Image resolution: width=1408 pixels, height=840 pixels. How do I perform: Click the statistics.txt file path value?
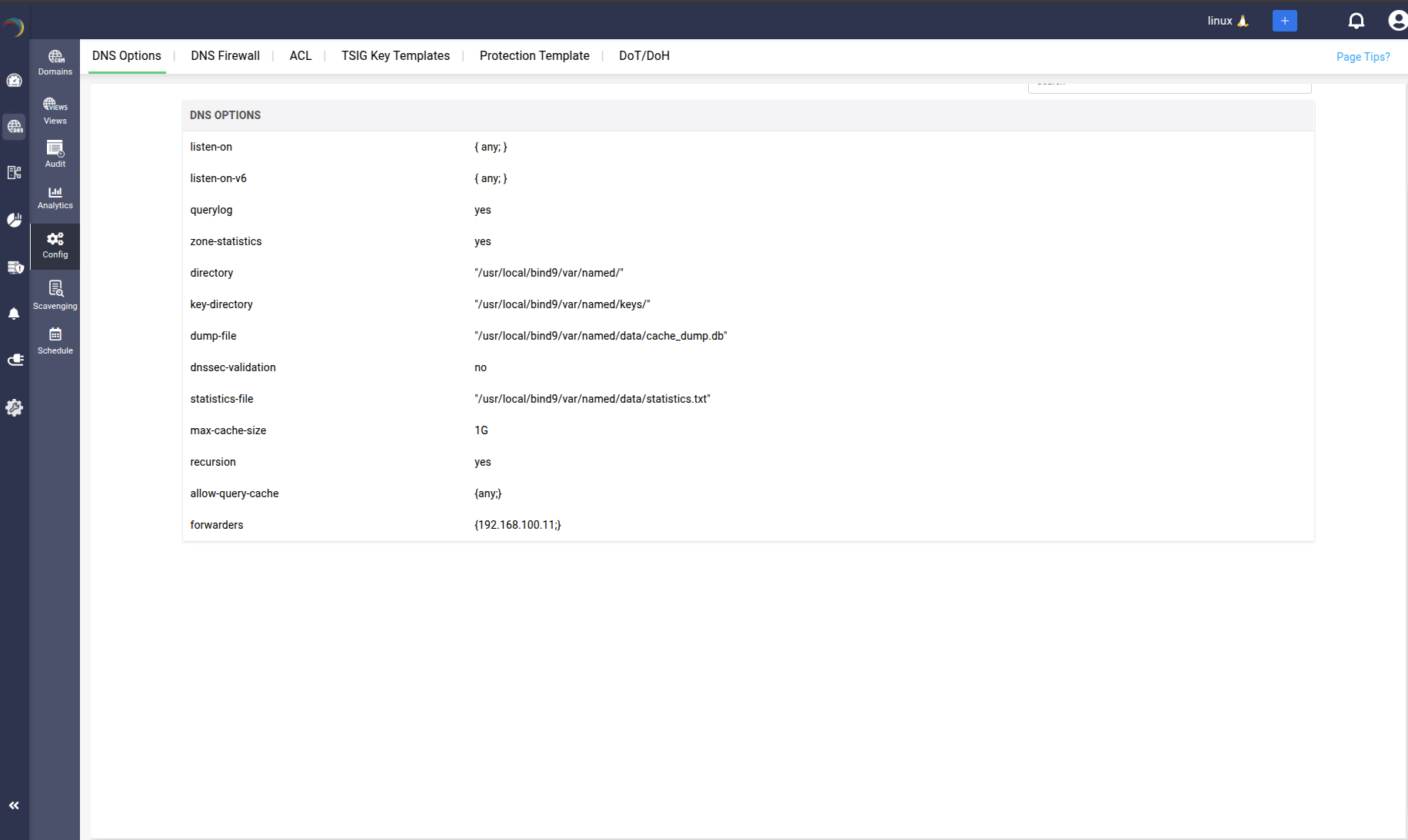coord(592,400)
